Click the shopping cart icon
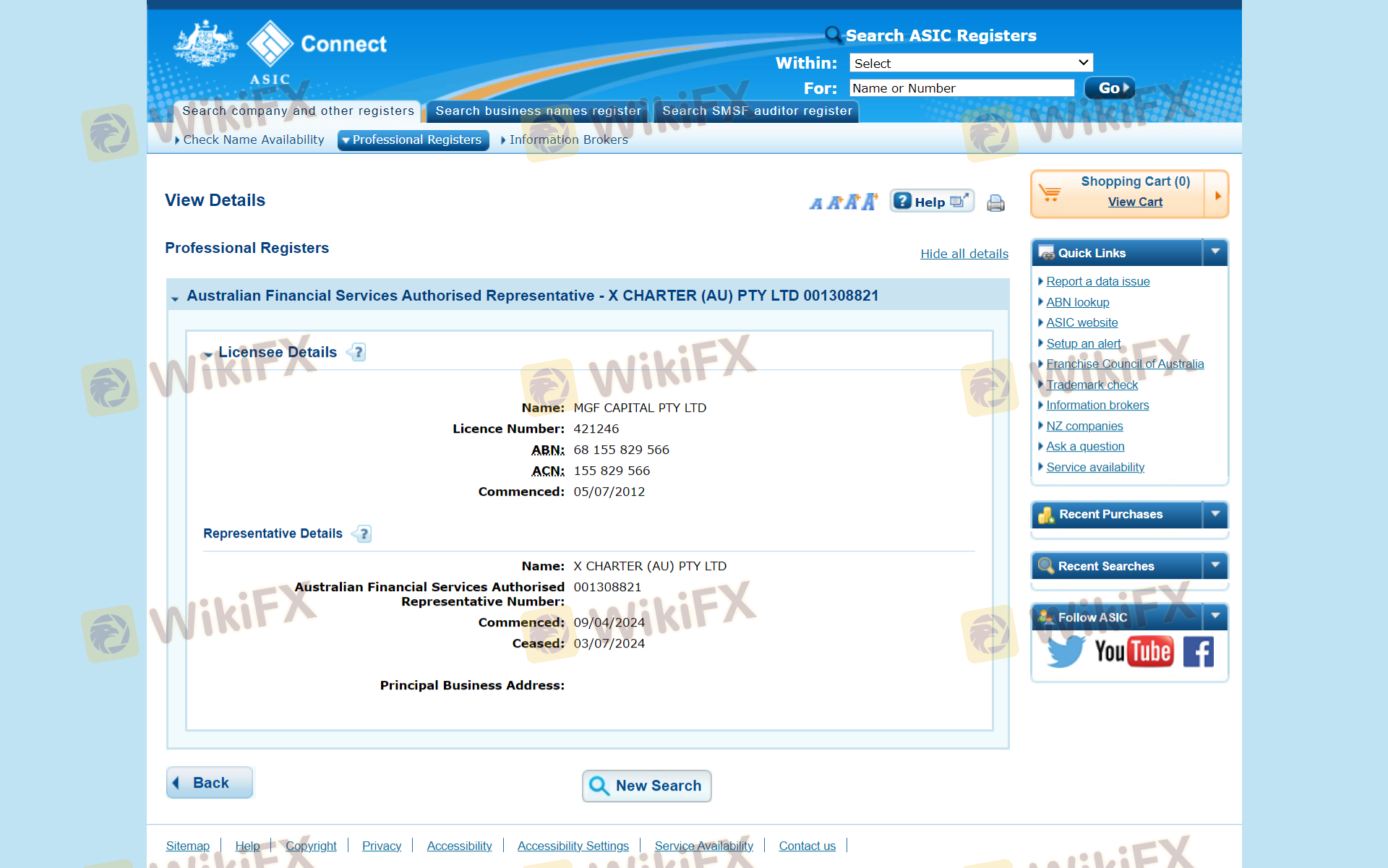 click(x=1050, y=193)
